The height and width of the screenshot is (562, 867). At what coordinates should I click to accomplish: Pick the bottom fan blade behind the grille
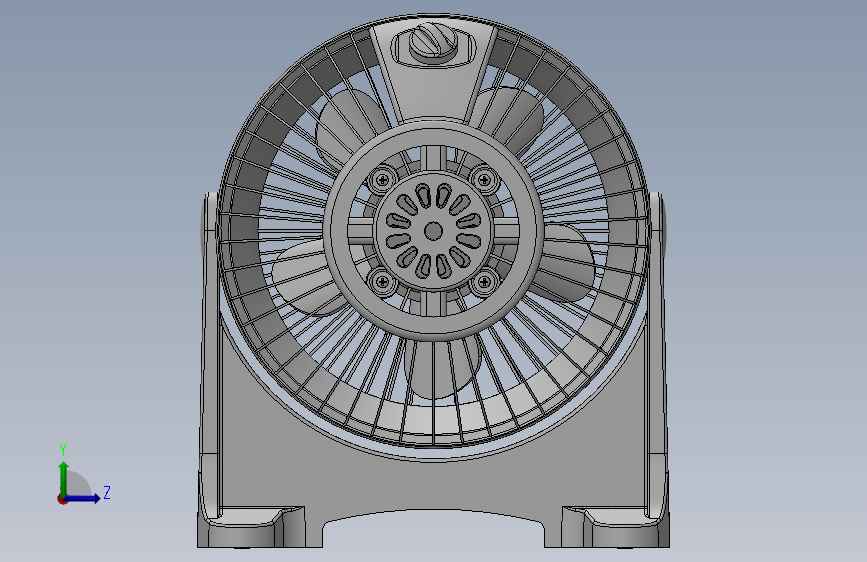click(441, 368)
